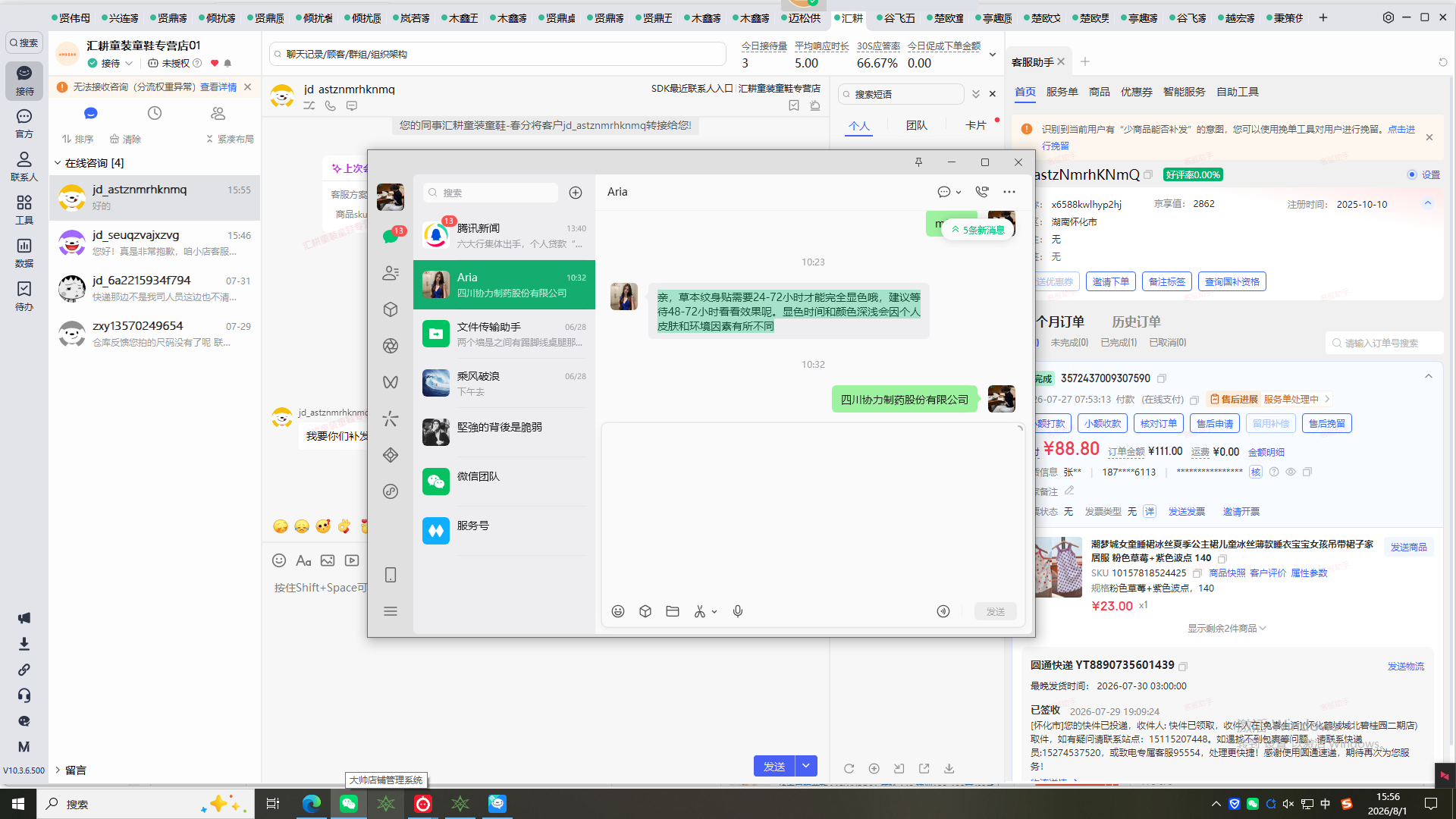
Task: Toggle 紧凑布局 compact layout
Action: (x=230, y=140)
